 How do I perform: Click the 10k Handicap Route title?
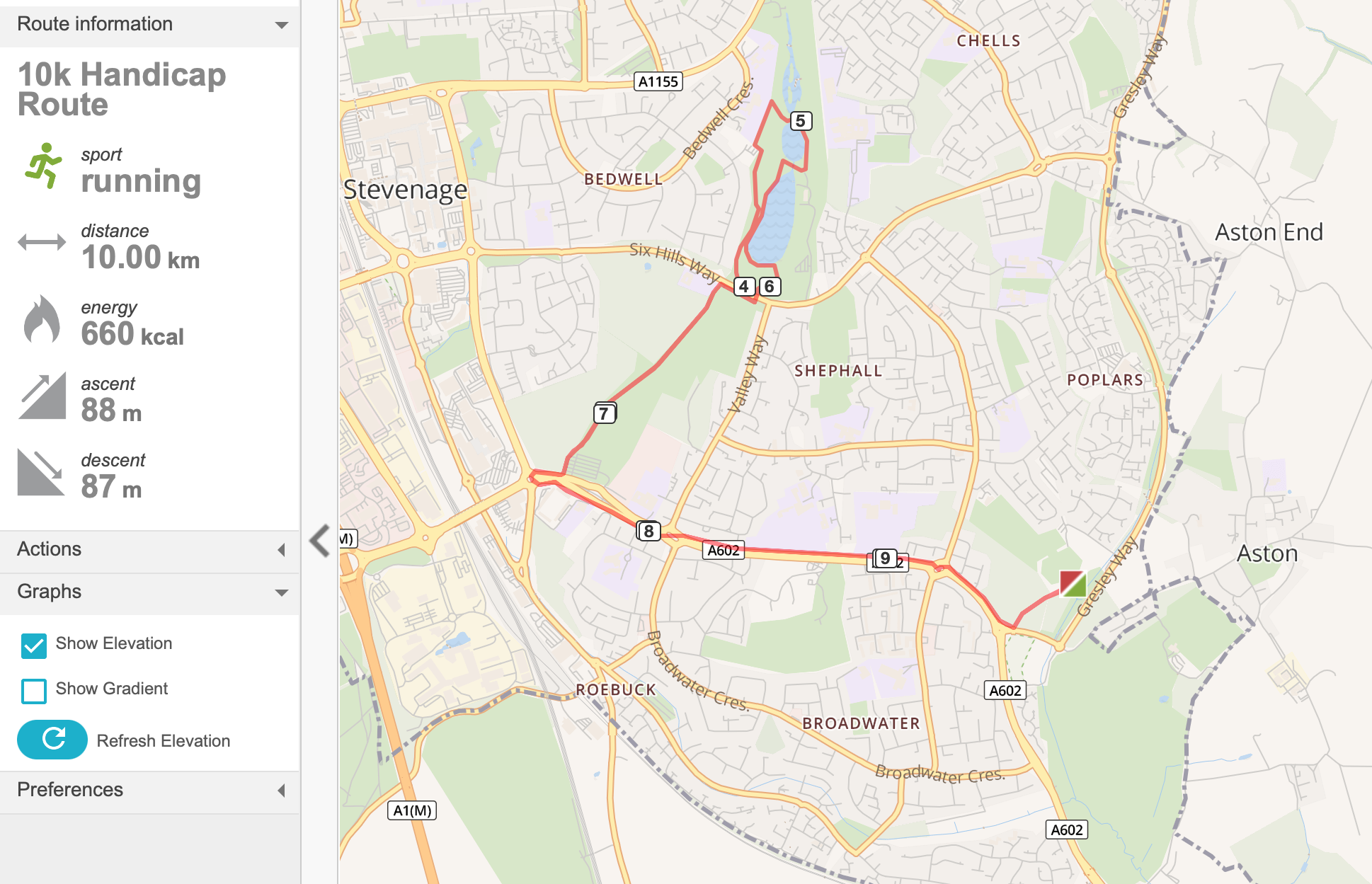(122, 89)
